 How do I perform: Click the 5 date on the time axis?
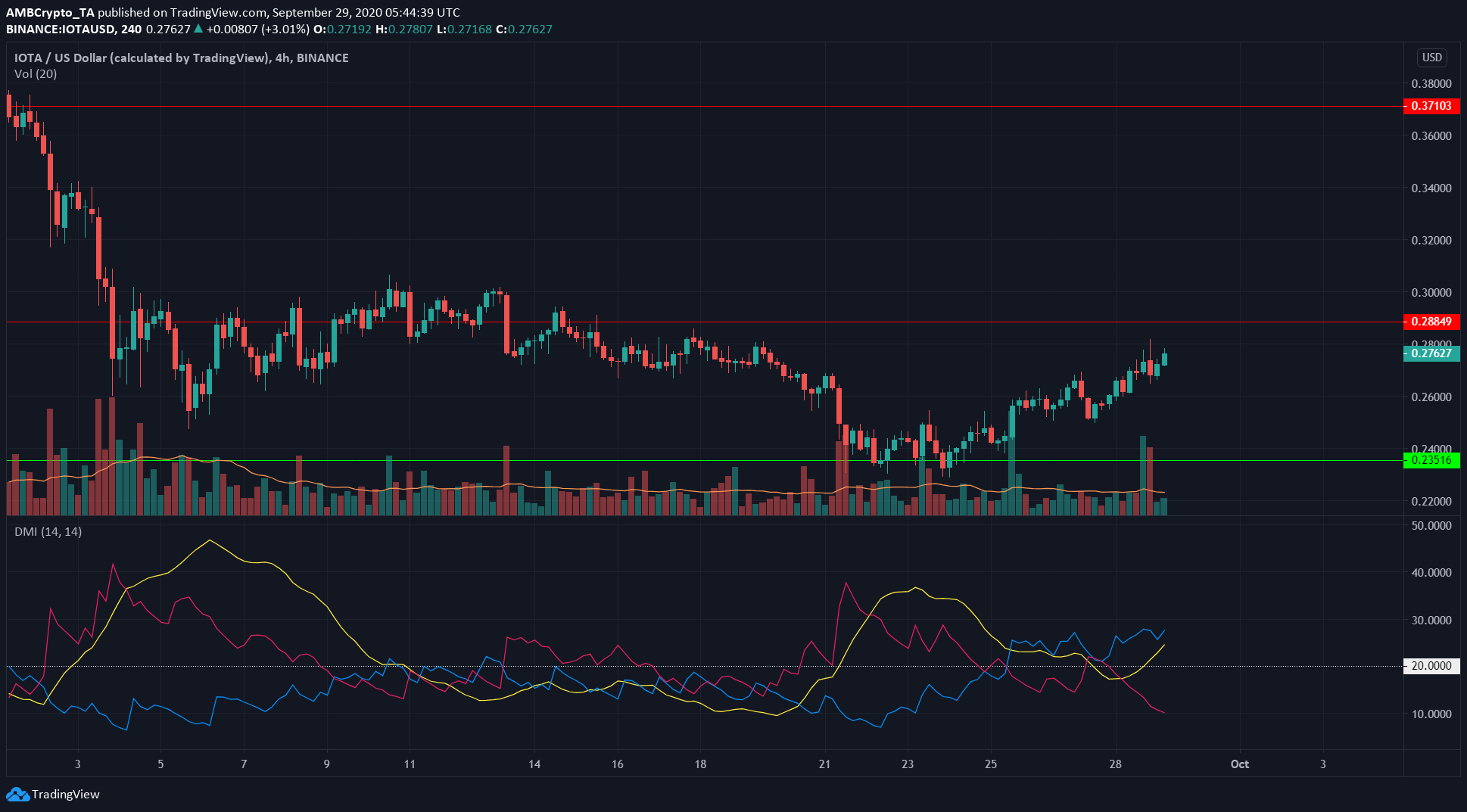(160, 764)
